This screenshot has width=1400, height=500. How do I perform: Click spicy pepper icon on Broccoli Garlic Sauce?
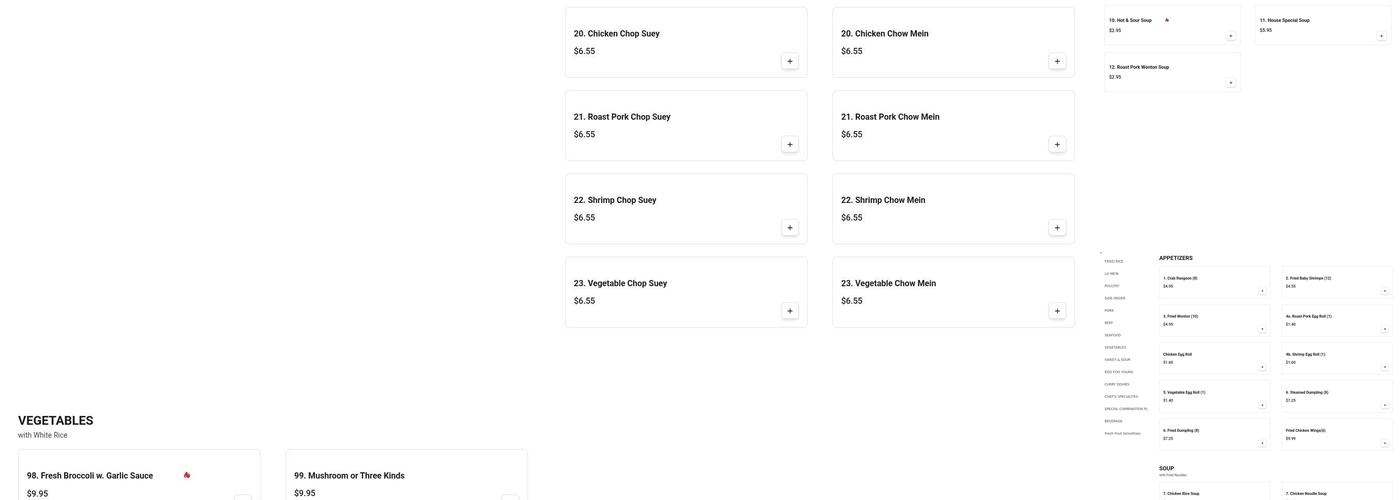tap(187, 475)
